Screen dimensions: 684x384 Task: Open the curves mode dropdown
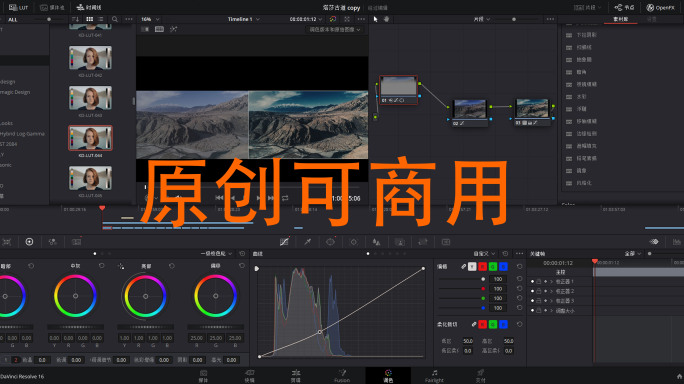click(484, 254)
